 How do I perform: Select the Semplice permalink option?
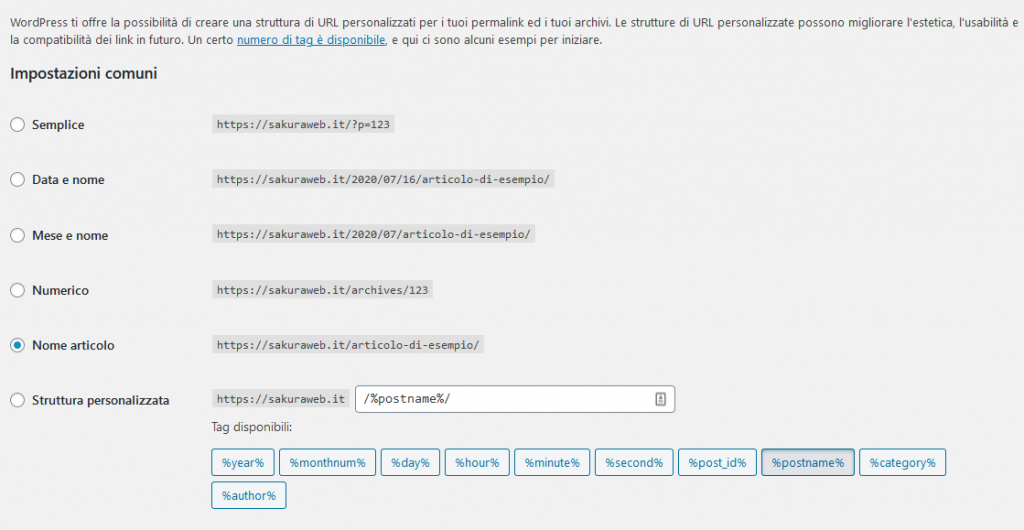tap(18, 125)
